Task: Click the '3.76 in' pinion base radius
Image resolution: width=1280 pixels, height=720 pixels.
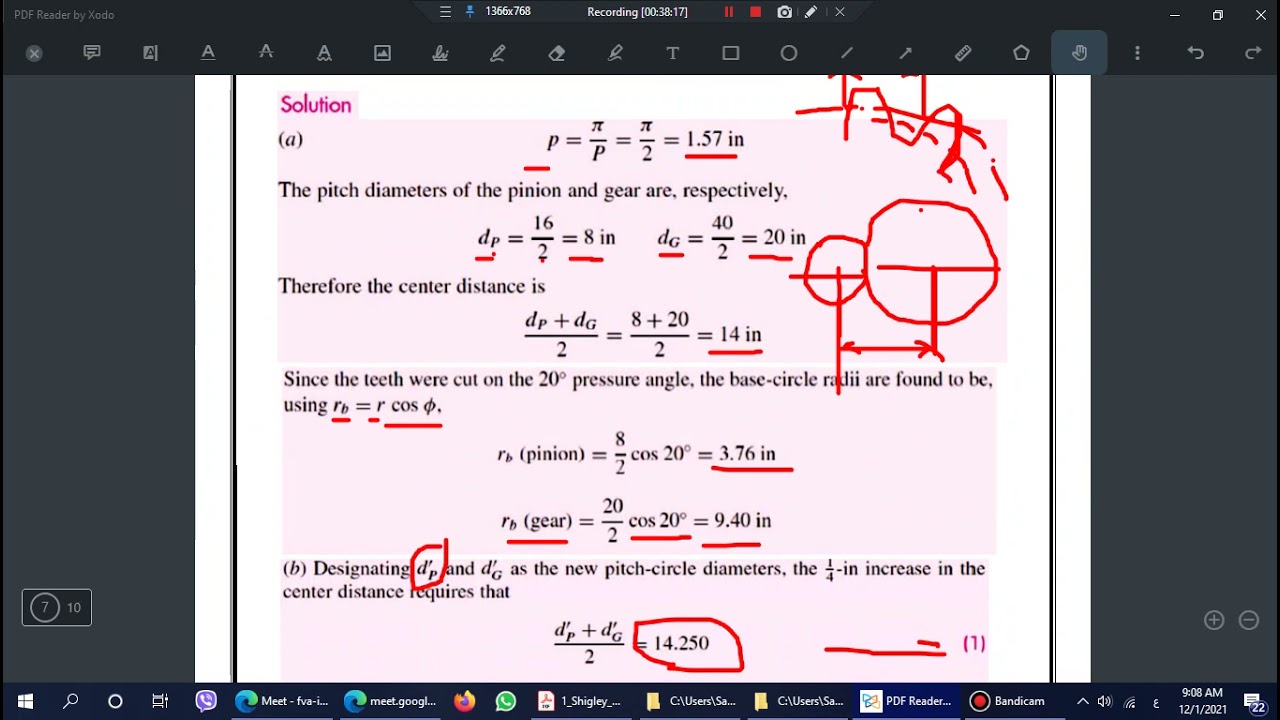Action: [747, 454]
